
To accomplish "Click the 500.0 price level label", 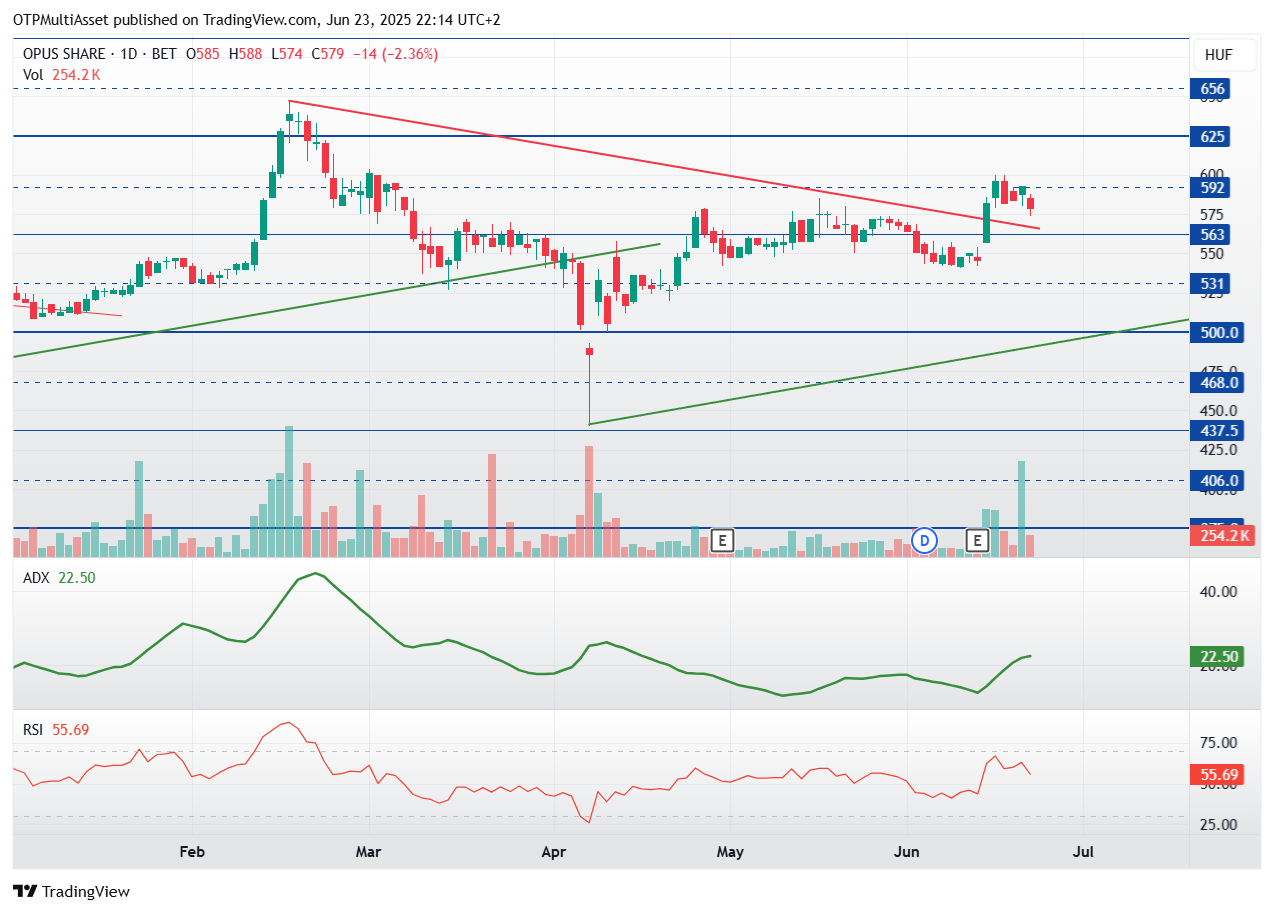I will pyautogui.click(x=1220, y=333).
